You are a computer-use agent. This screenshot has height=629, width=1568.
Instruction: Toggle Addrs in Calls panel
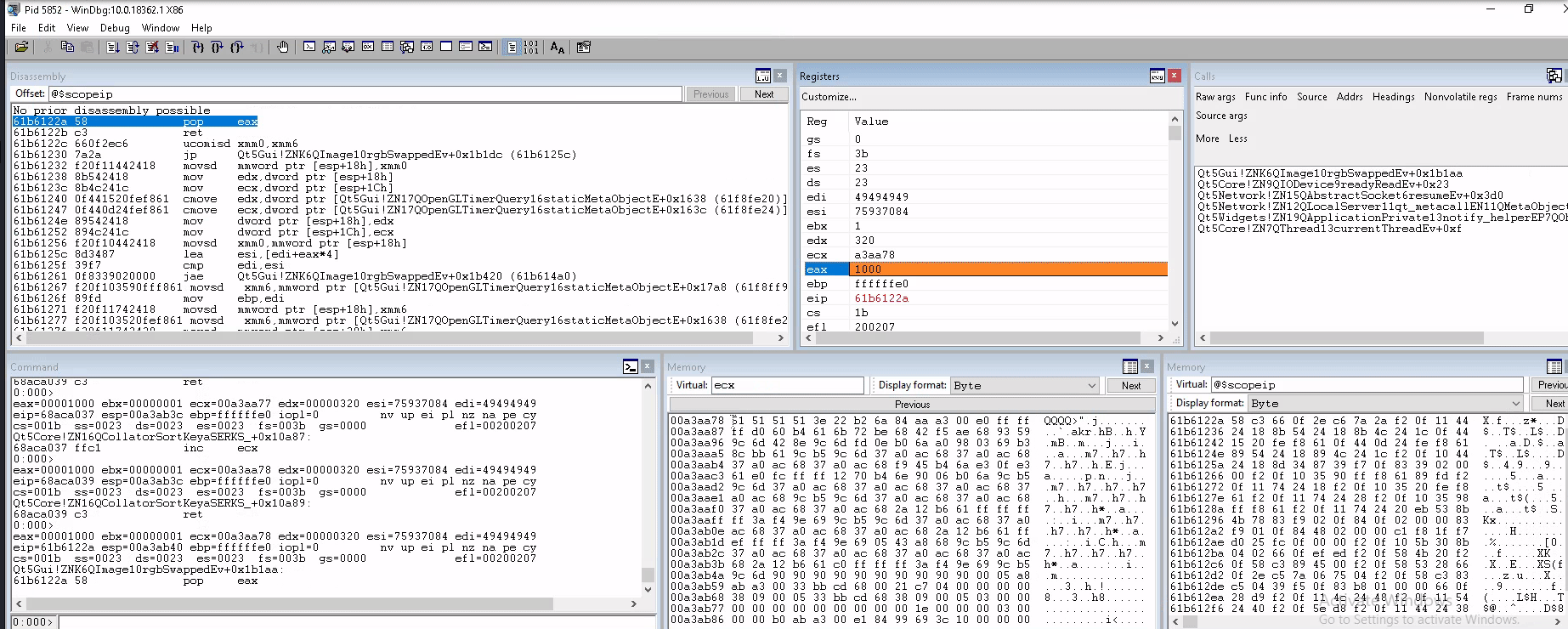(1350, 97)
